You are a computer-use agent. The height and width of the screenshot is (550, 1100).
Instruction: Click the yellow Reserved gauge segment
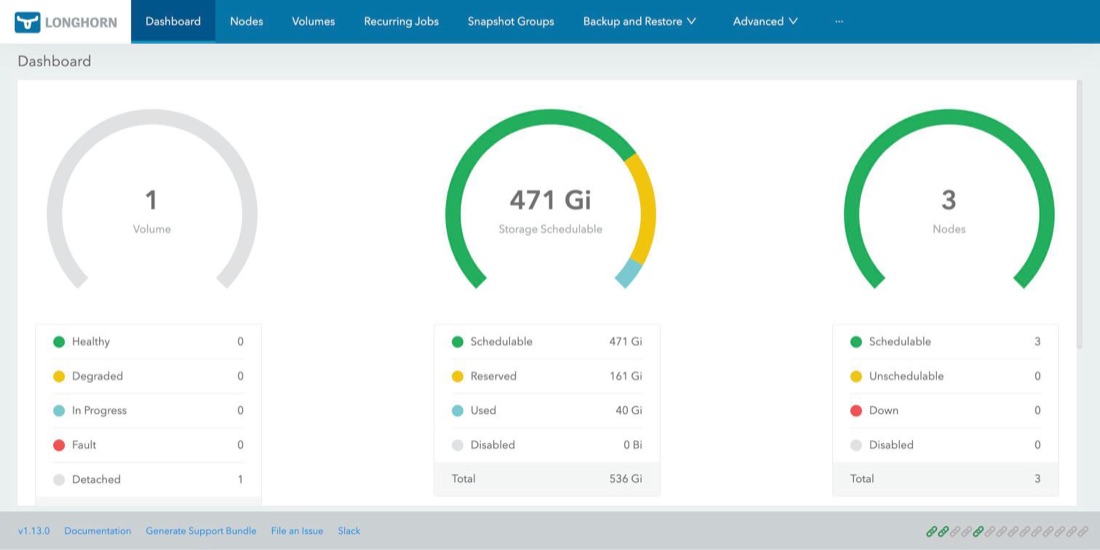[644, 207]
